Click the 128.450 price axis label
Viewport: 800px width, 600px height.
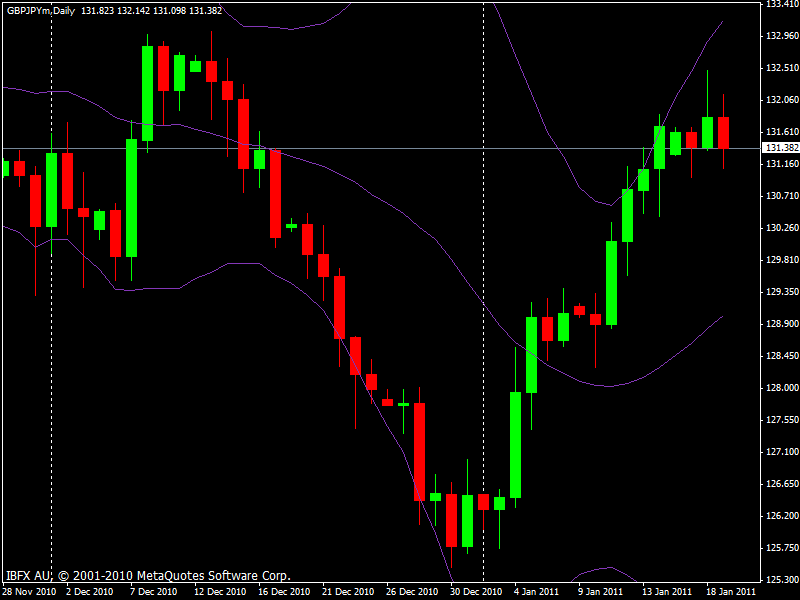point(782,356)
